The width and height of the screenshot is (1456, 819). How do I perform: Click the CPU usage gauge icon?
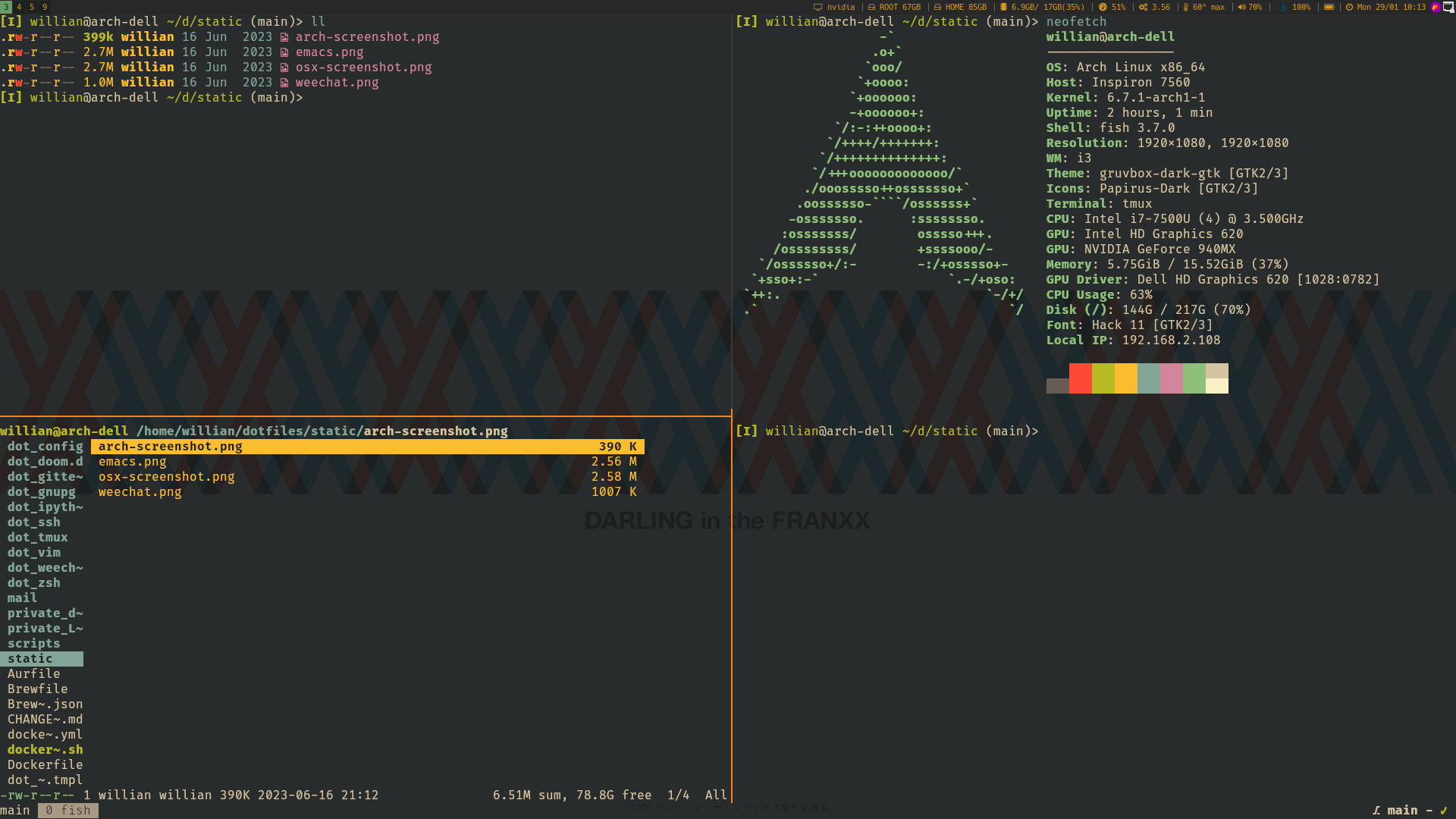(x=1103, y=7)
